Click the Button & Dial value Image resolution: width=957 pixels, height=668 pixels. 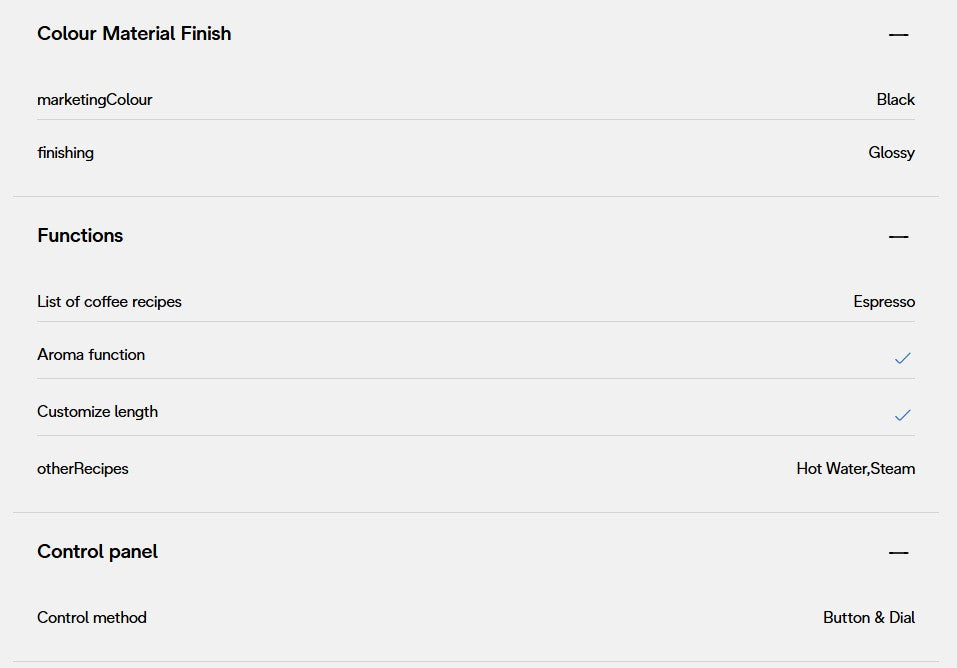point(868,618)
